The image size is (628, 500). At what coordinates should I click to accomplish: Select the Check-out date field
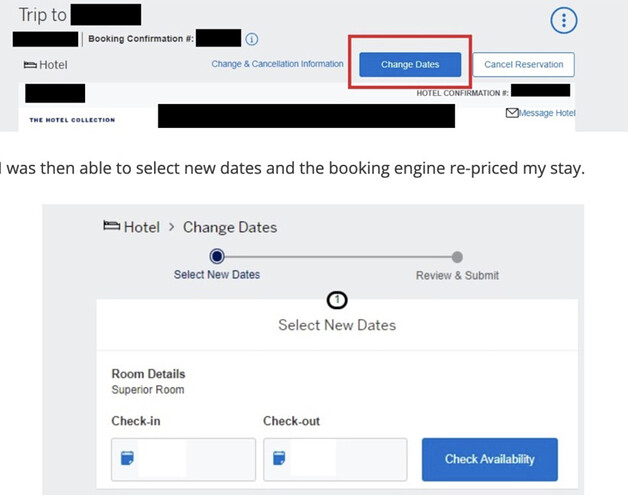335,459
